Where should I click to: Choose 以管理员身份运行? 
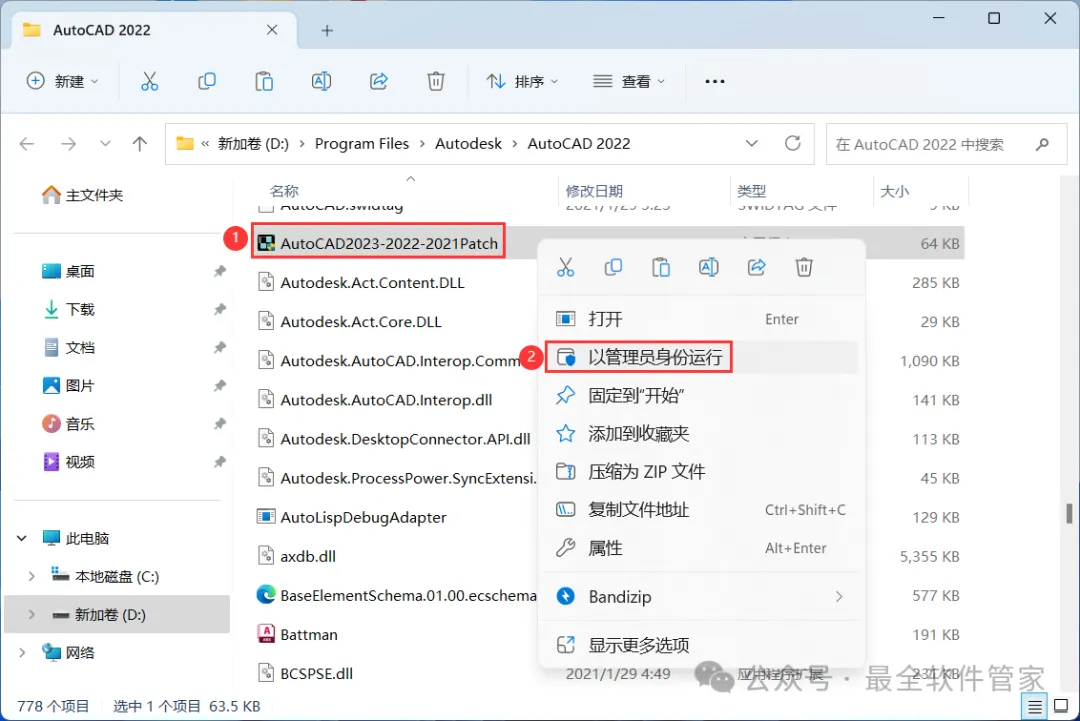(x=701, y=357)
